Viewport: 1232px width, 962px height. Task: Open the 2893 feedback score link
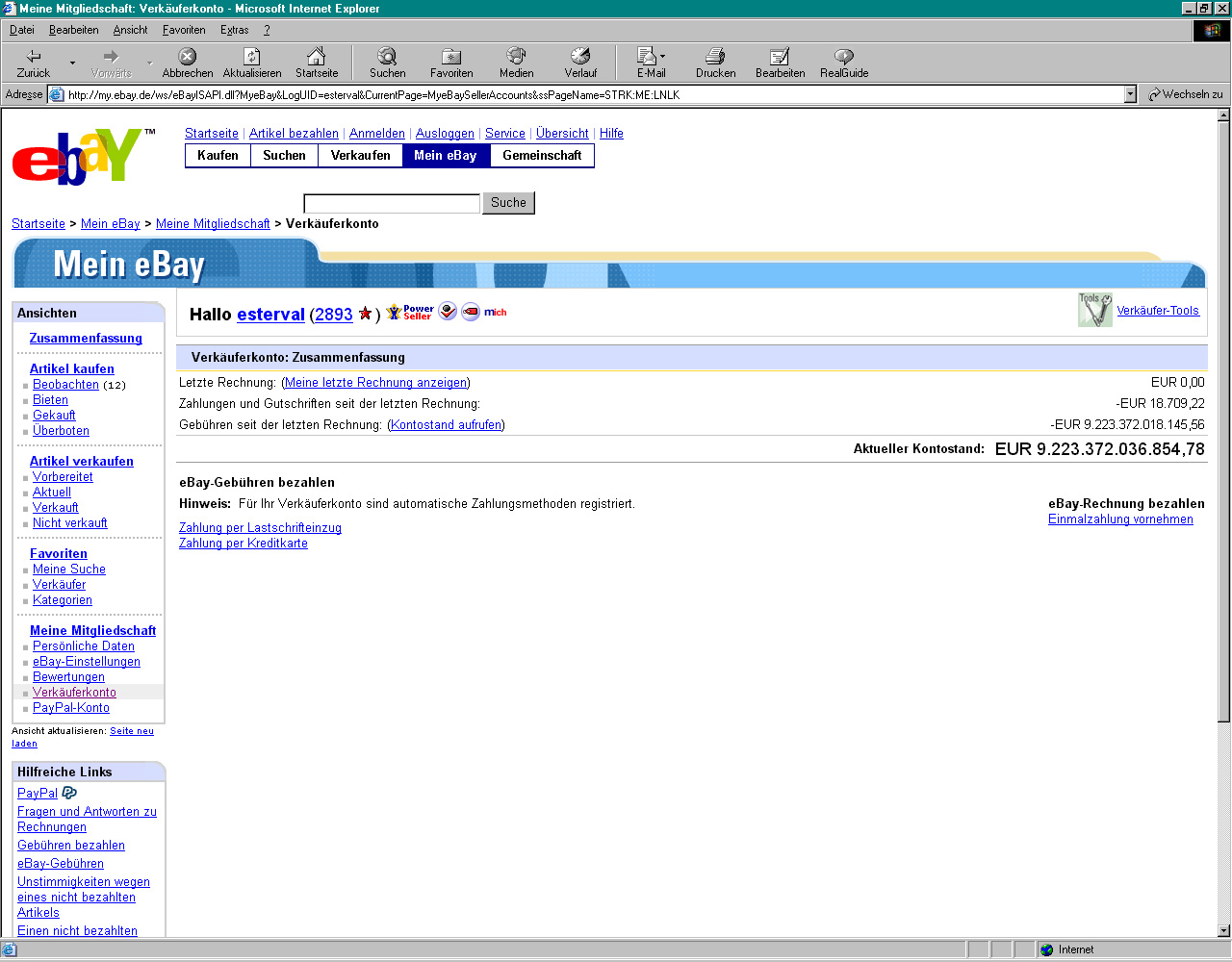(334, 315)
